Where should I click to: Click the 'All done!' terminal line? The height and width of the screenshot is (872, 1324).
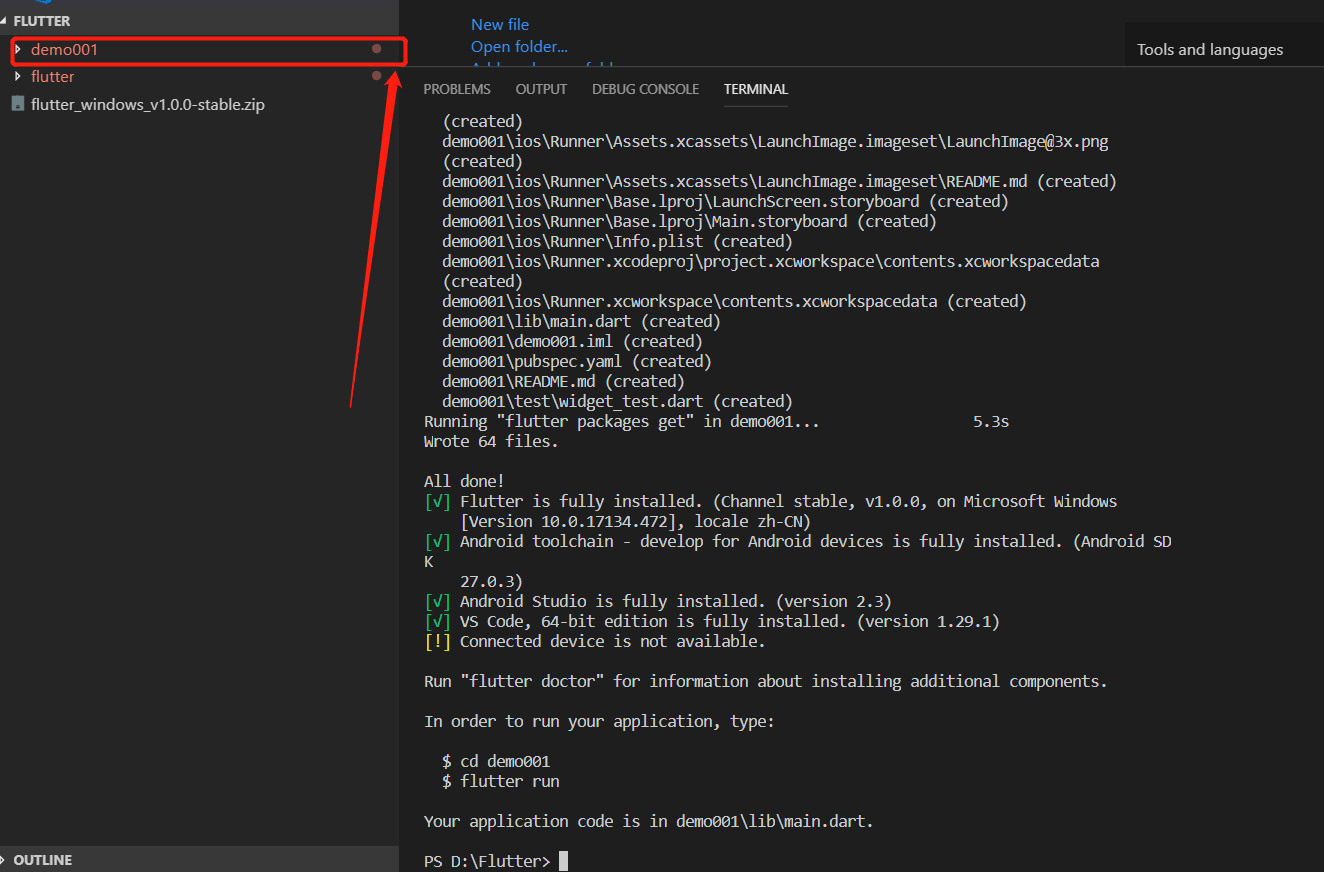click(x=464, y=481)
